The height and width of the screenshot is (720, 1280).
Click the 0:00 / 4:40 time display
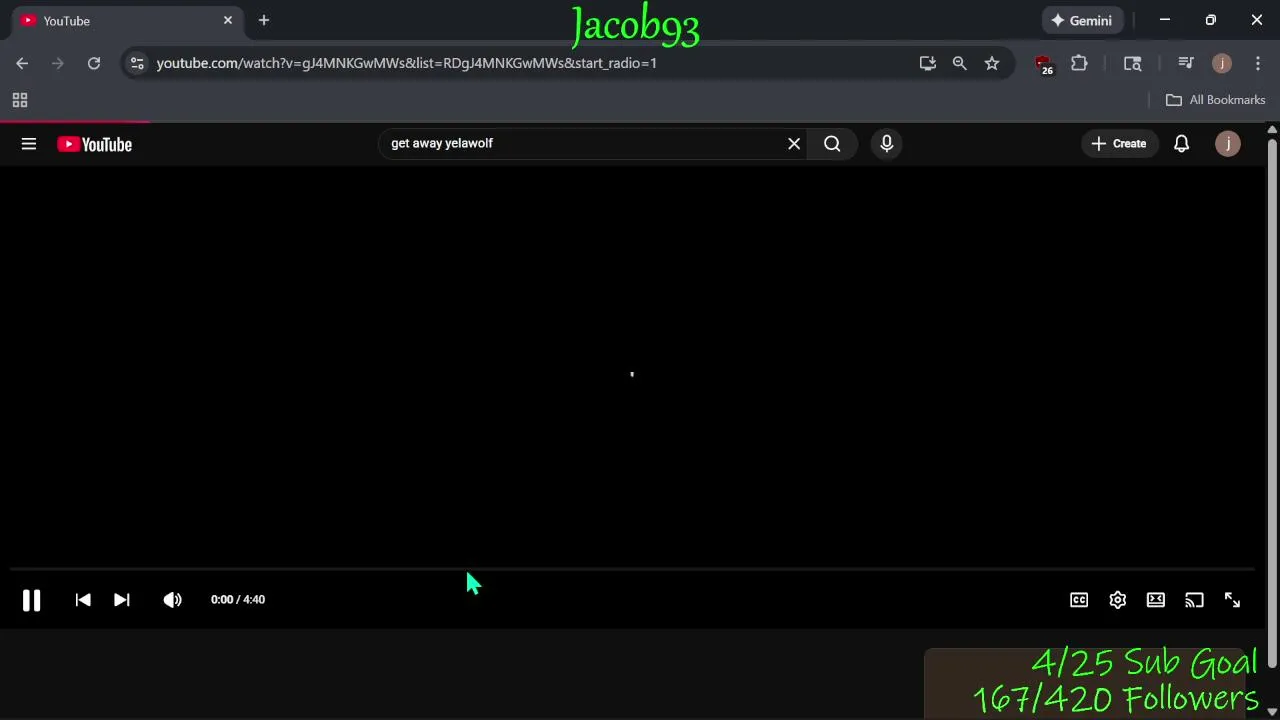pyautogui.click(x=238, y=600)
